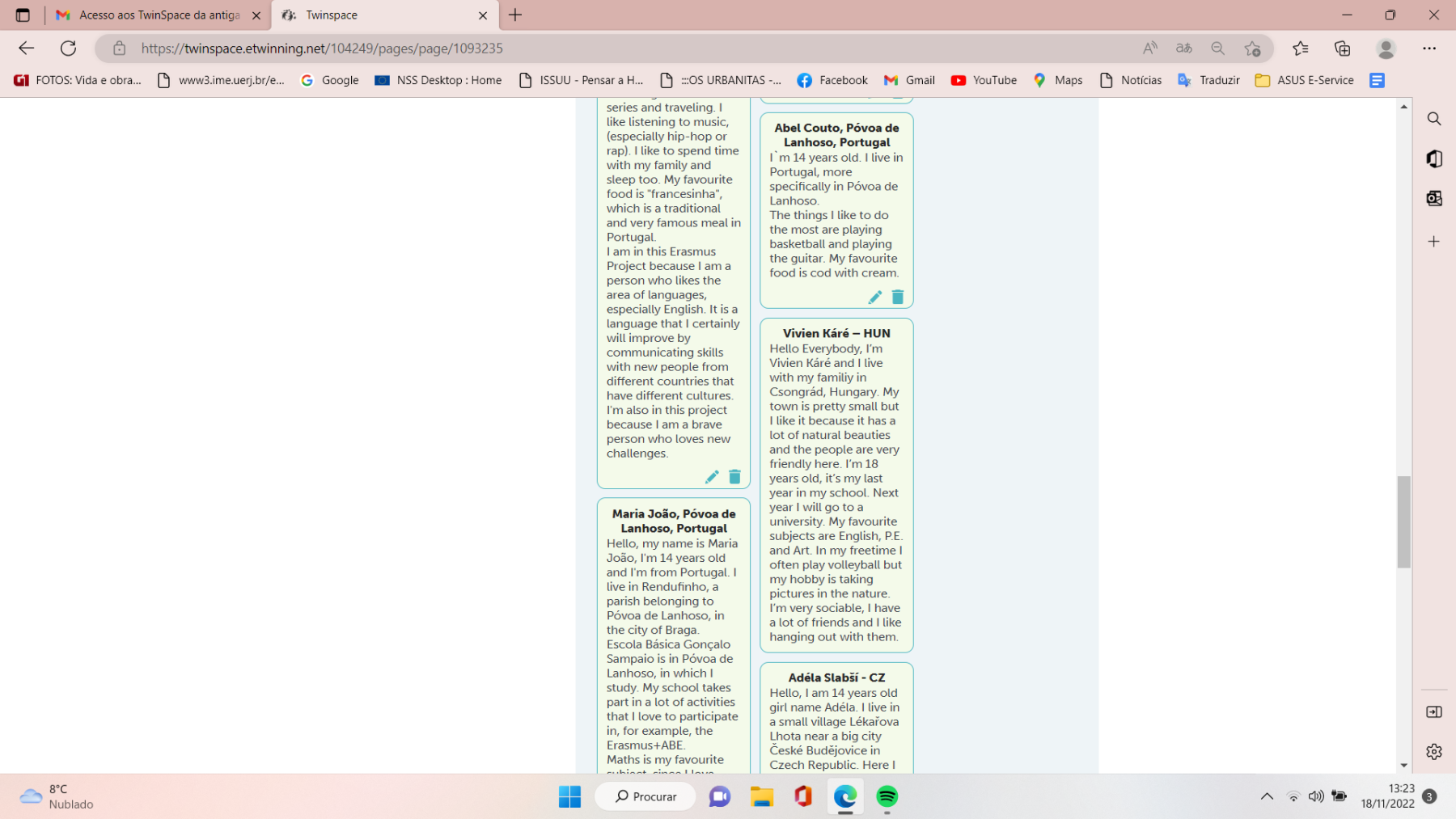This screenshot has width=1456, height=819.
Task: Click the page vertical scrollbar thumb
Action: (1403, 522)
